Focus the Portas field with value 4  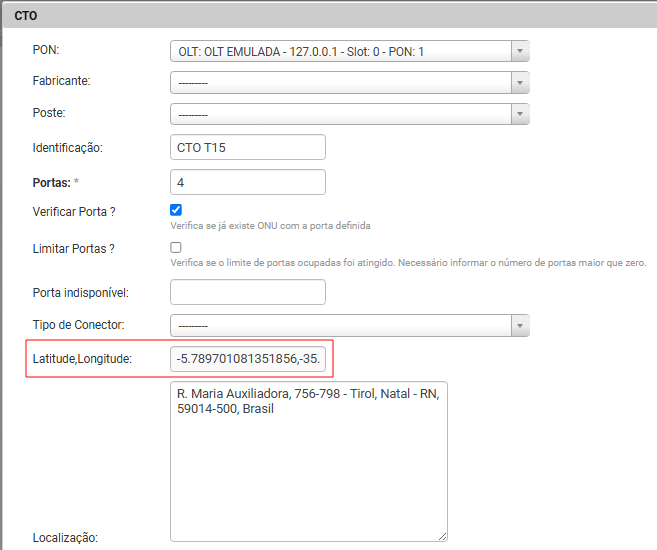[248, 182]
